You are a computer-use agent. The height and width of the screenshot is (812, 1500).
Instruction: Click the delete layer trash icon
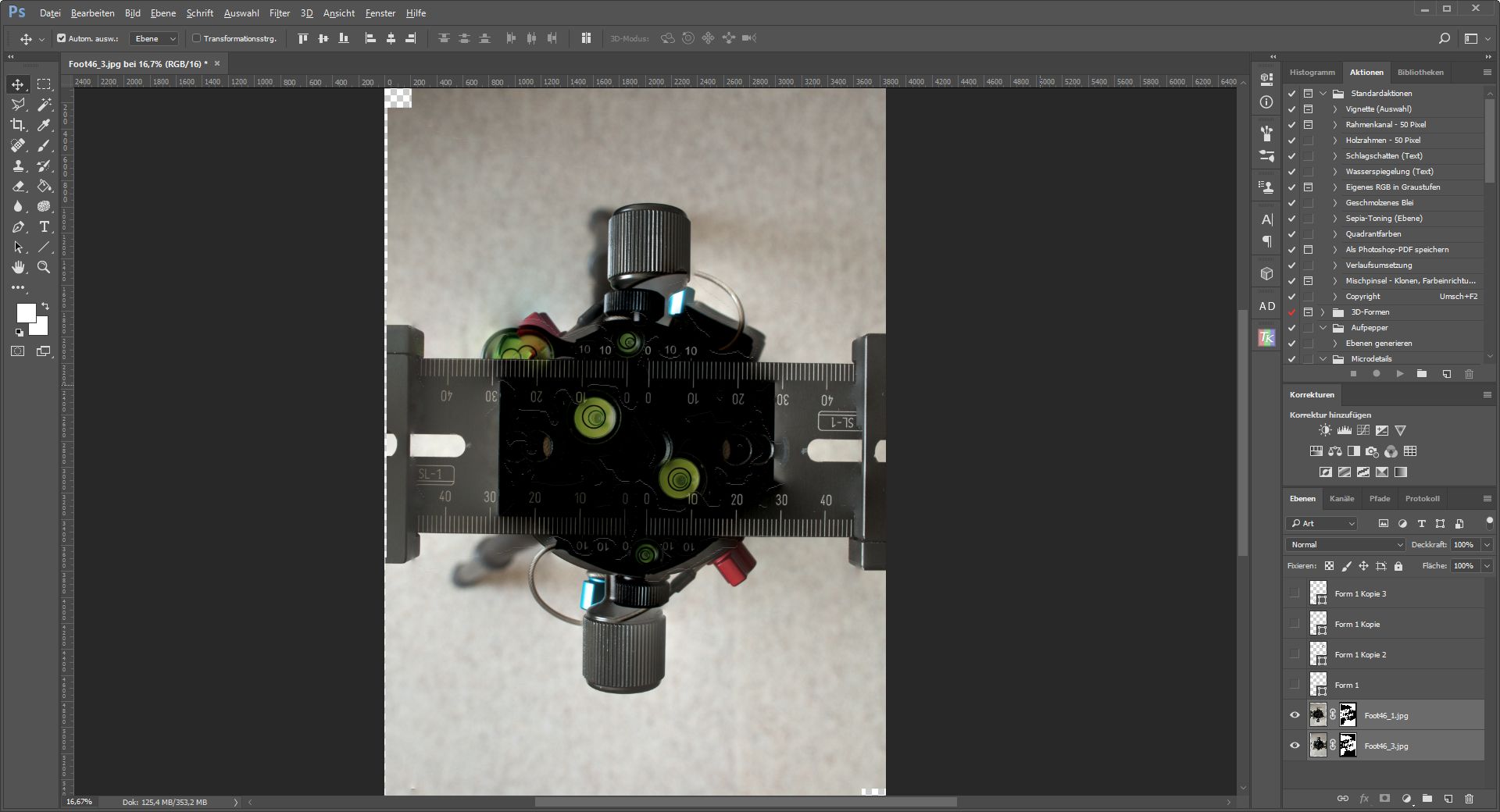coord(1469,799)
